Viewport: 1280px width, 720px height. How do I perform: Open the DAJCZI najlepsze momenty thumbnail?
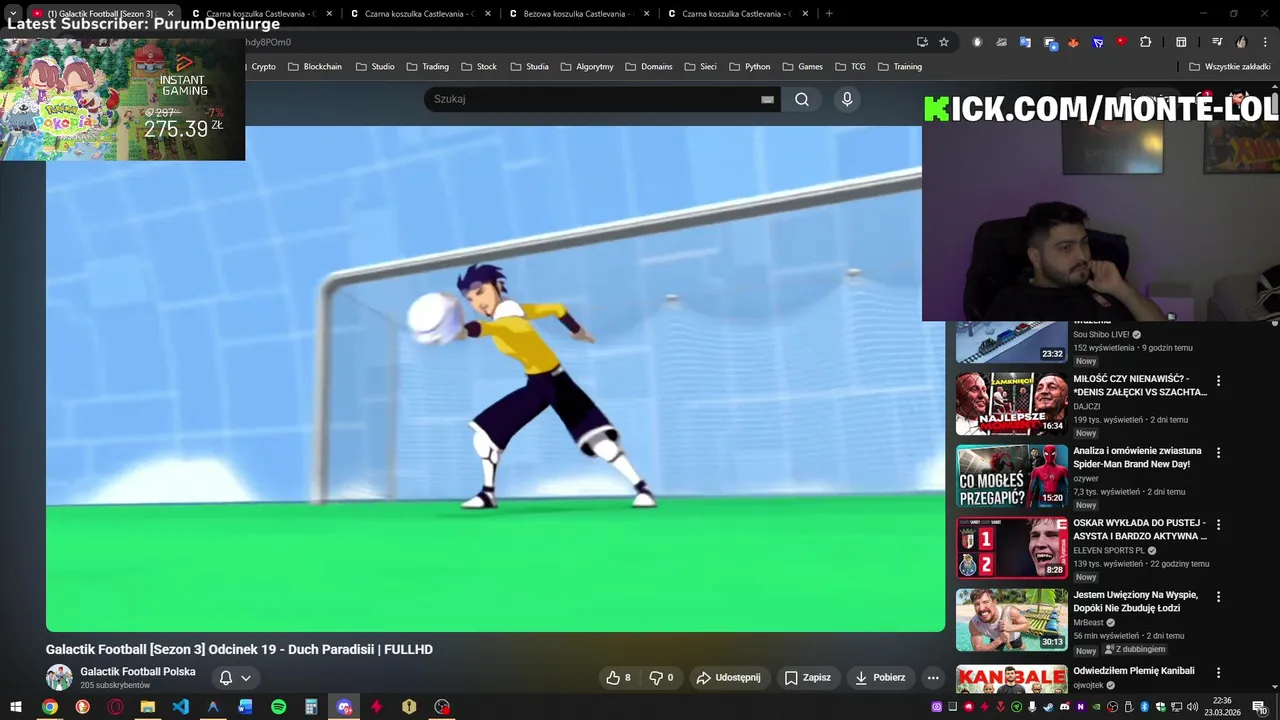pyautogui.click(x=1011, y=403)
